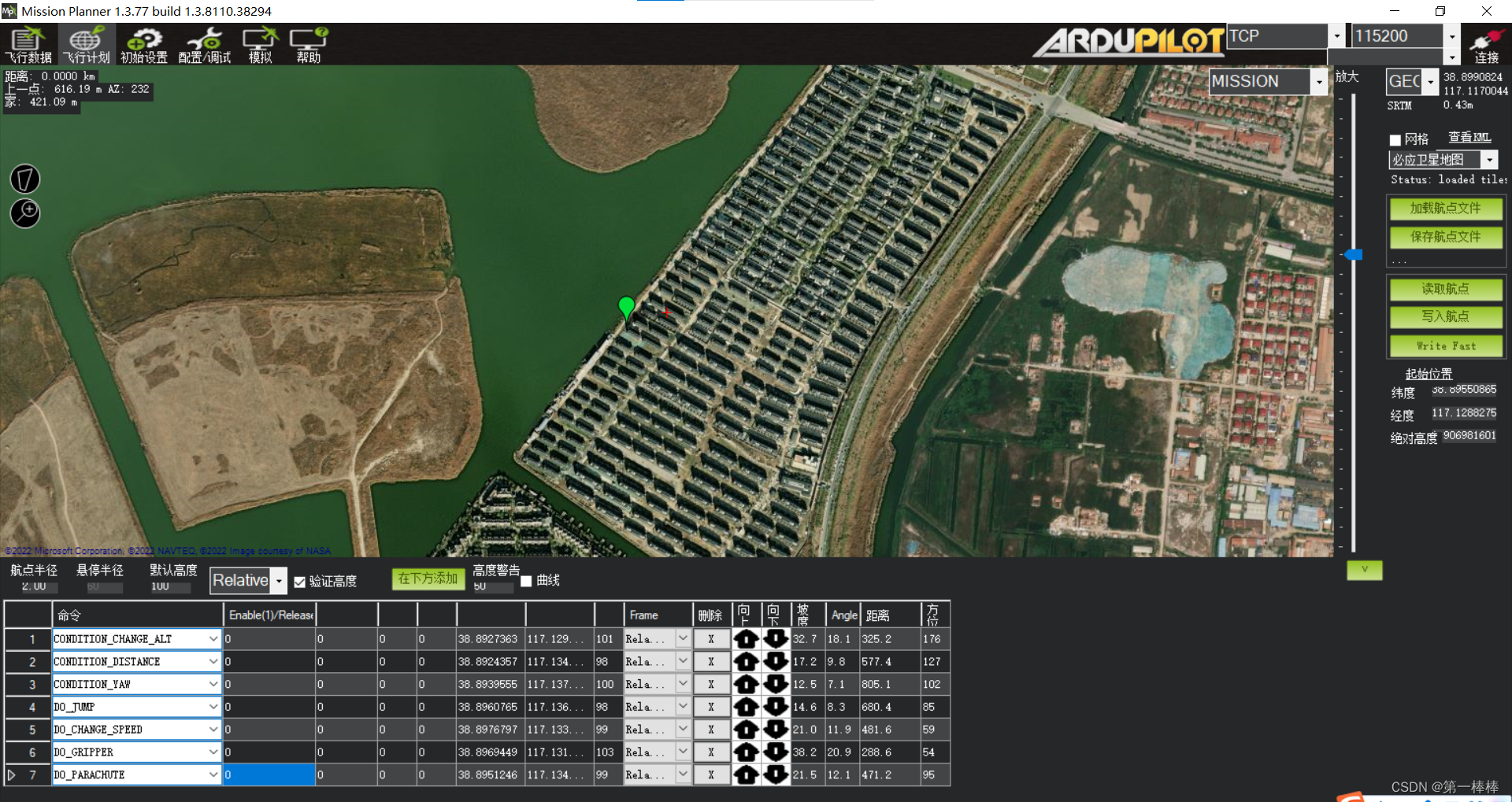The width and height of the screenshot is (1512, 802).
Task: Select latitude cell 38.8927363 in row 1
Action: [x=491, y=639]
